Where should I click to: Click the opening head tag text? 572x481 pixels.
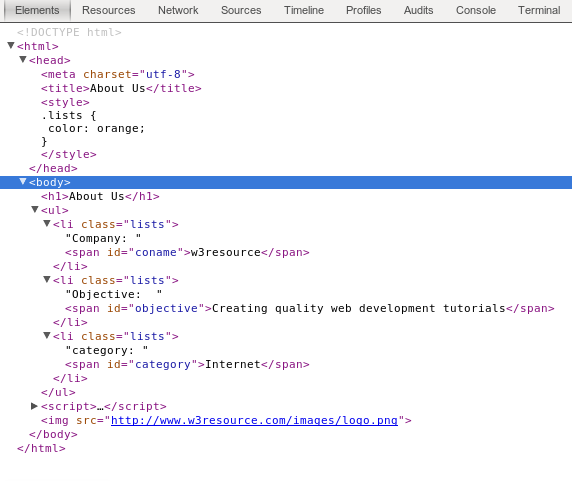[x=50, y=60]
